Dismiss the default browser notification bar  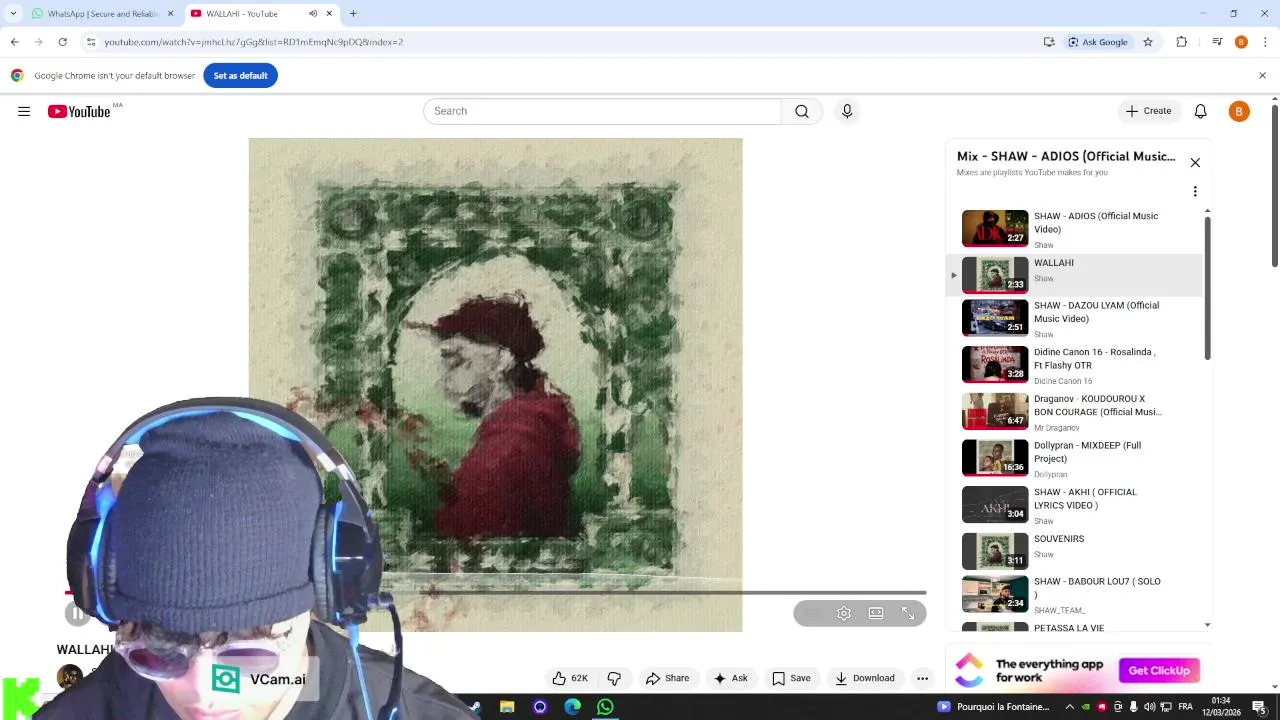click(x=1262, y=76)
